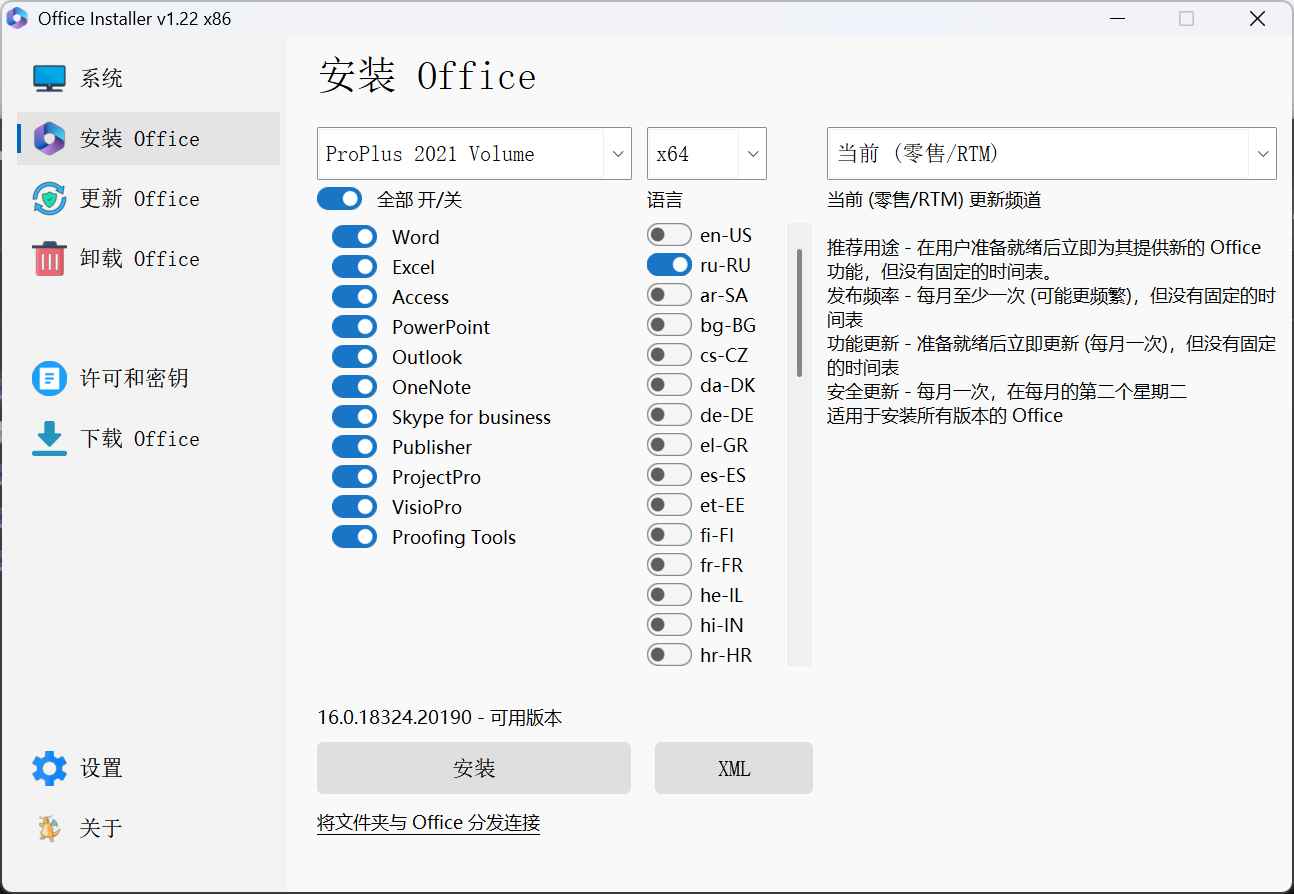Turn off the Skype for business toggle
Screen dimensions: 1294x894
353,417
